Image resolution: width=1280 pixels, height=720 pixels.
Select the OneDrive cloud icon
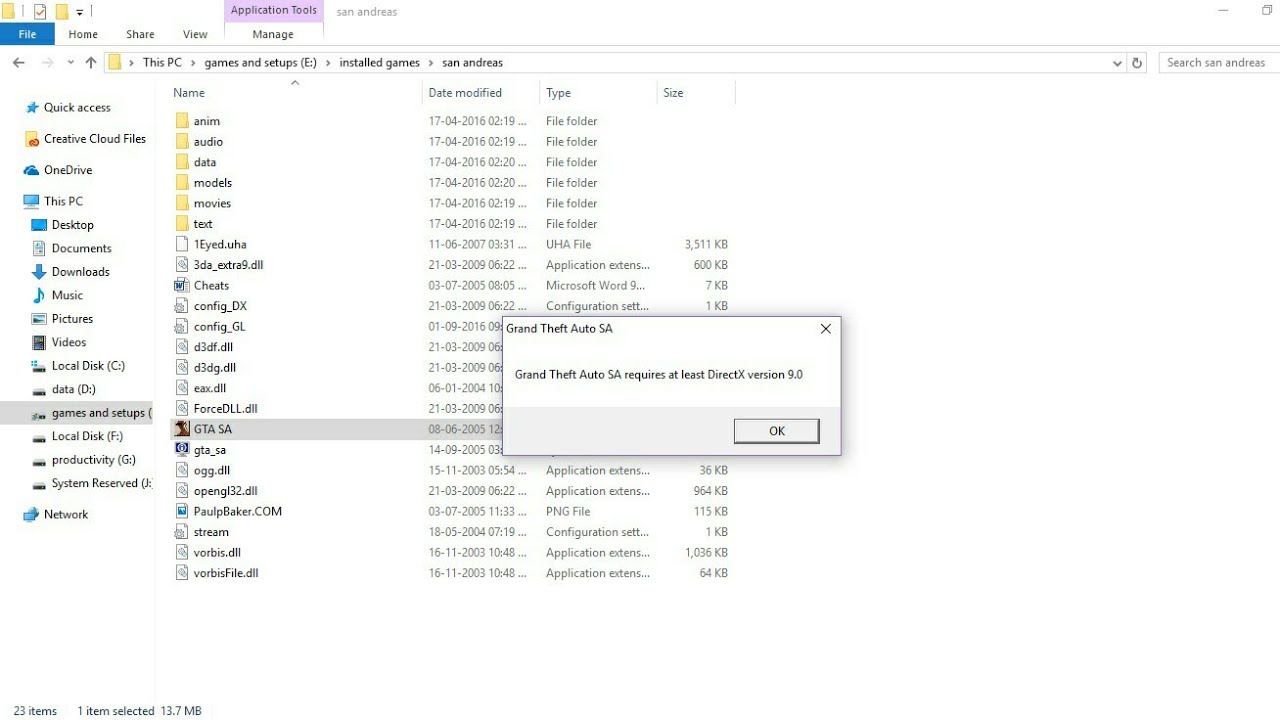(31, 170)
